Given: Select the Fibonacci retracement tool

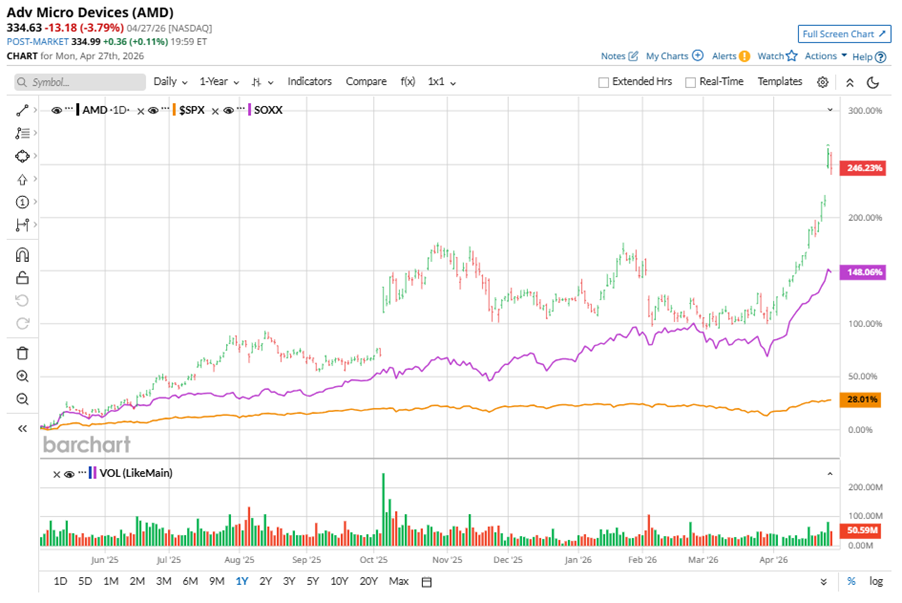Looking at the screenshot, I should (x=22, y=133).
